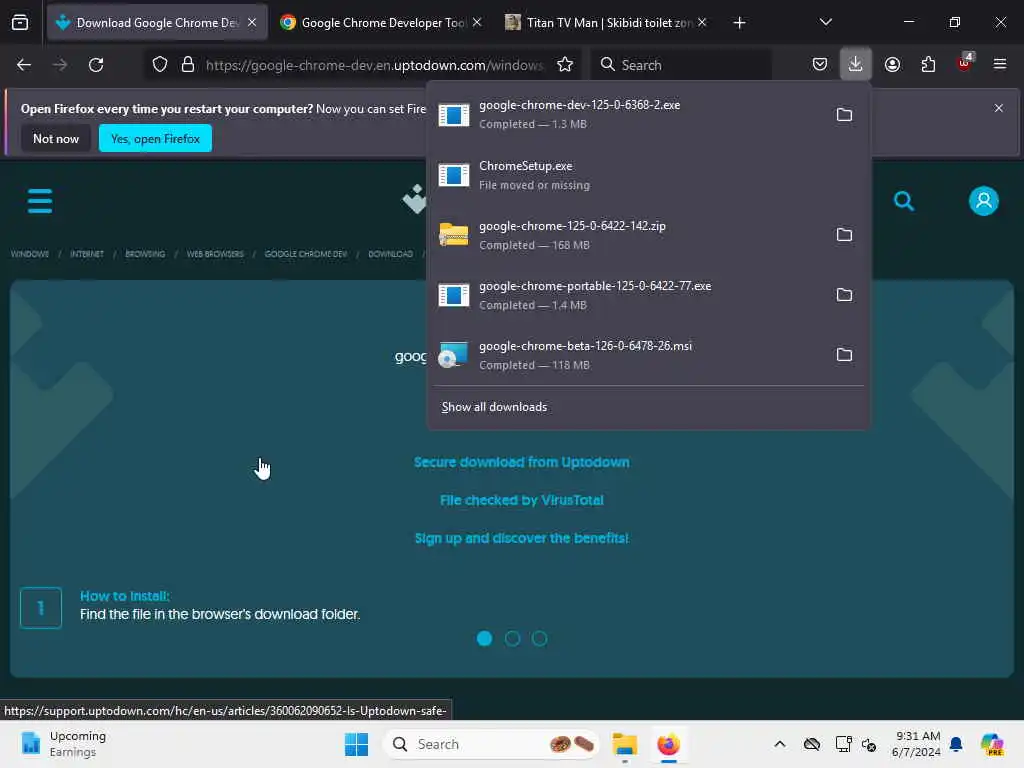Screen dimensions: 1024x768
Task: Click the Firefox back arrow button
Action: 24,65
